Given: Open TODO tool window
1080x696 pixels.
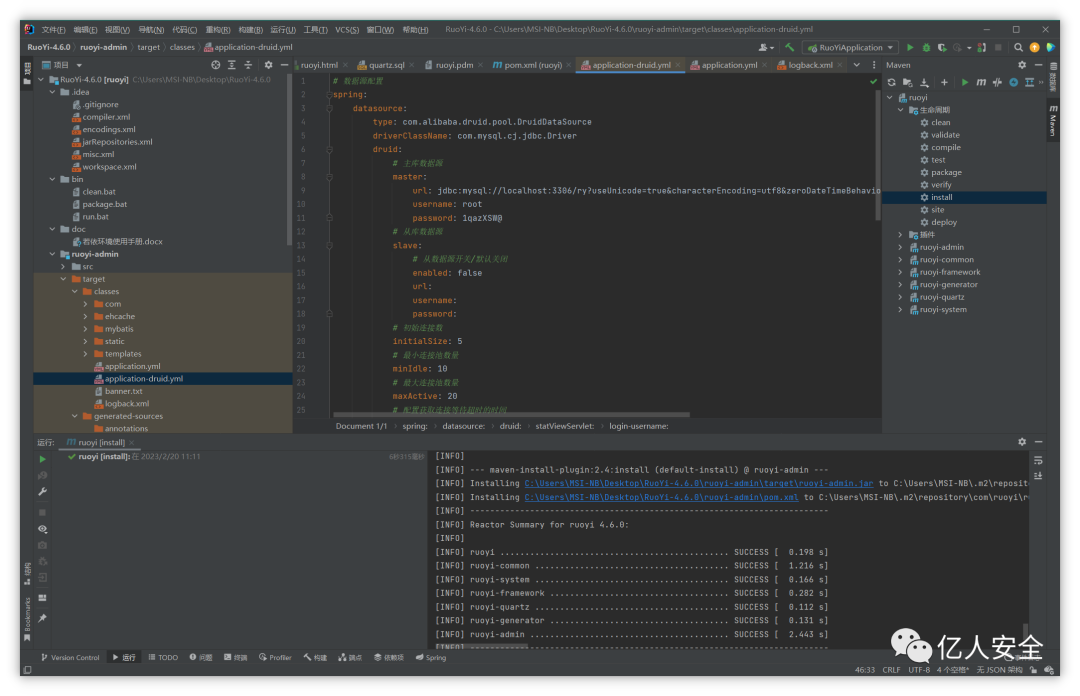Looking at the screenshot, I should pyautogui.click(x=163, y=657).
